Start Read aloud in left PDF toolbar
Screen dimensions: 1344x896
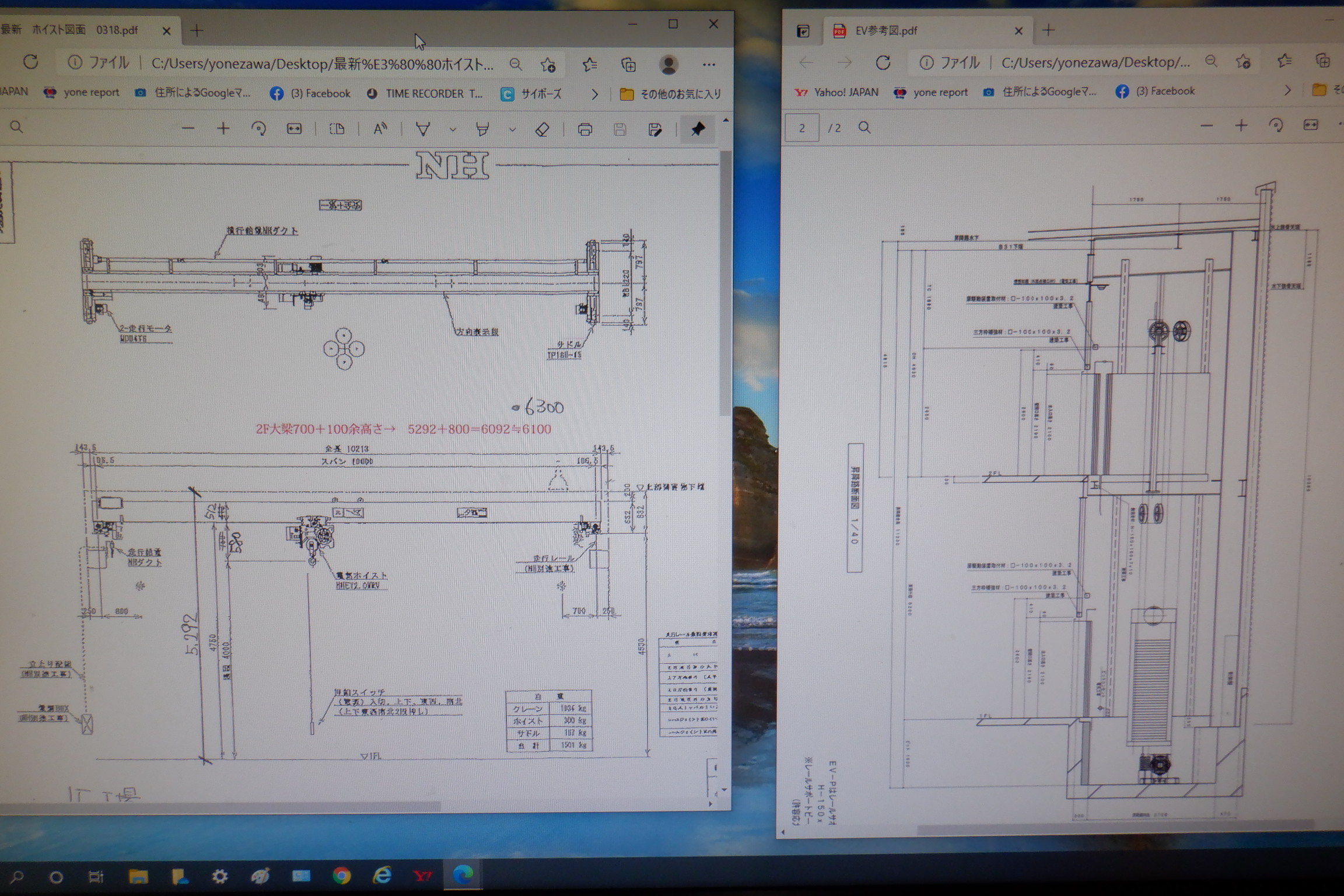pos(380,129)
